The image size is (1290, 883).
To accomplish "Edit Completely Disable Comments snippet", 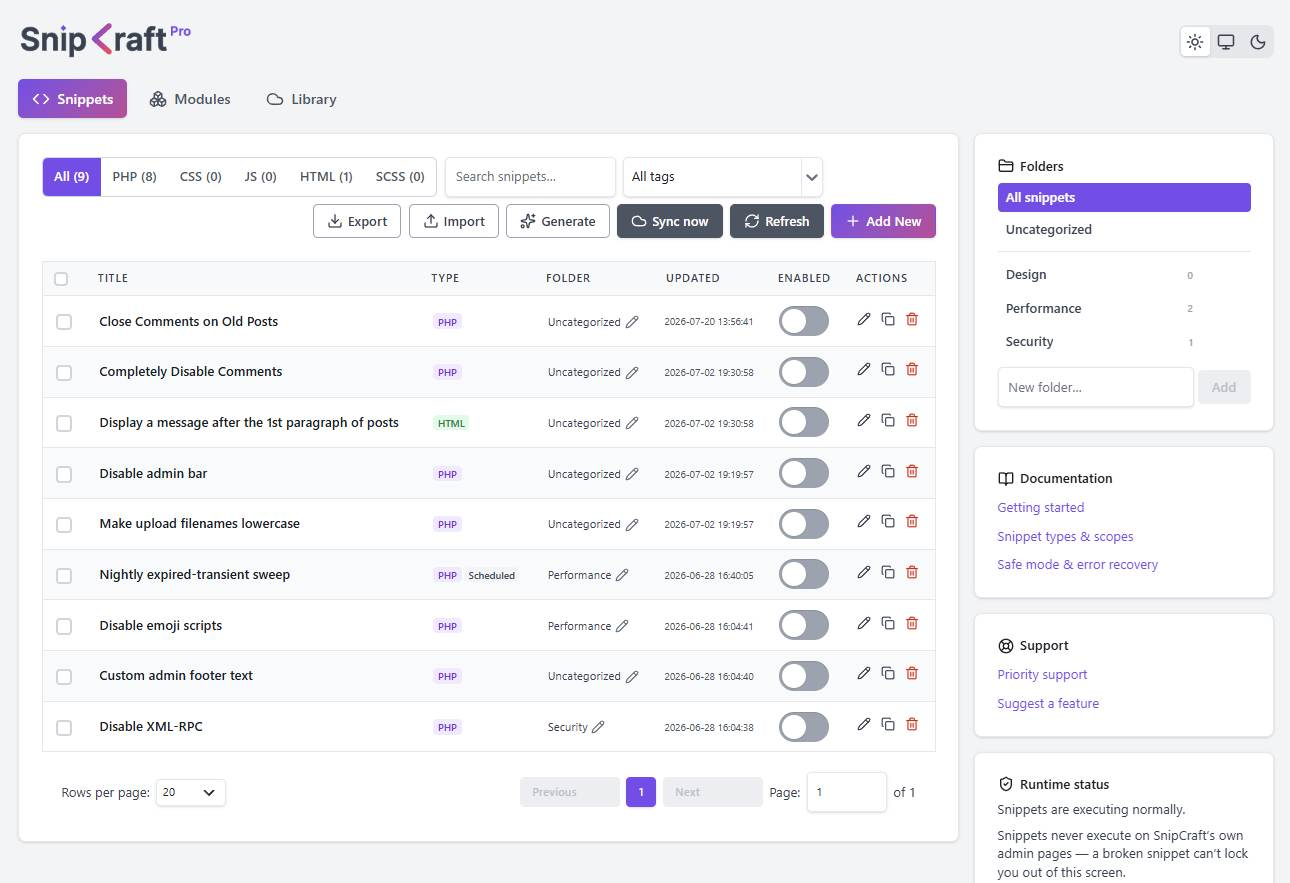I will 864,369.
